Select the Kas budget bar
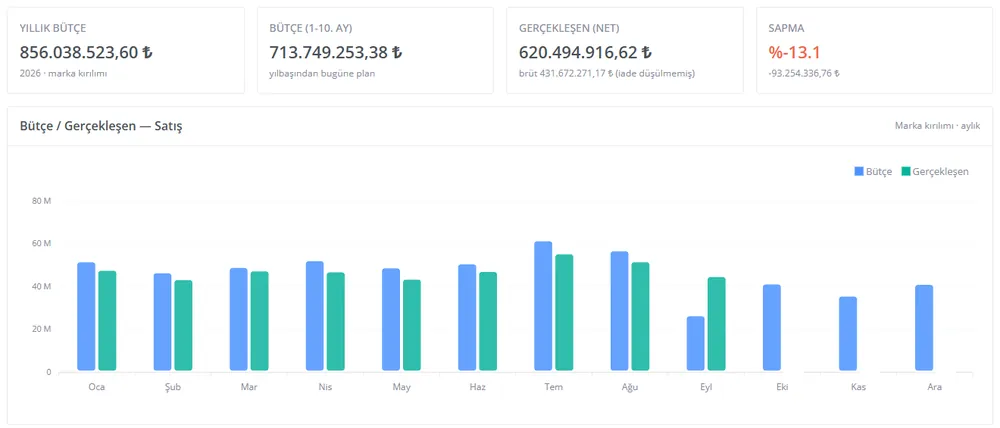1000x428 pixels. point(848,334)
